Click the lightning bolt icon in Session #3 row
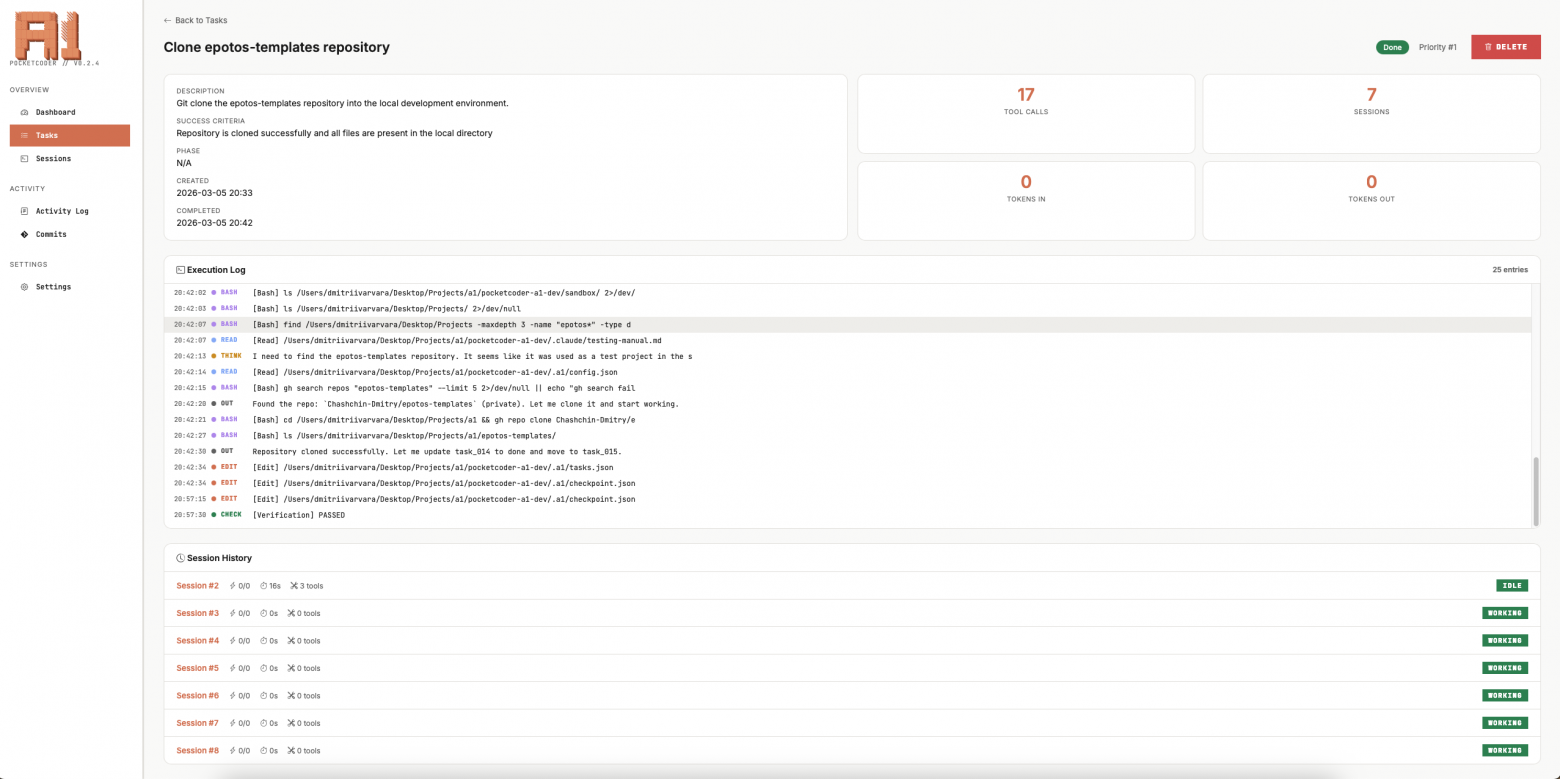This screenshot has width=1560, height=779. click(x=233, y=613)
